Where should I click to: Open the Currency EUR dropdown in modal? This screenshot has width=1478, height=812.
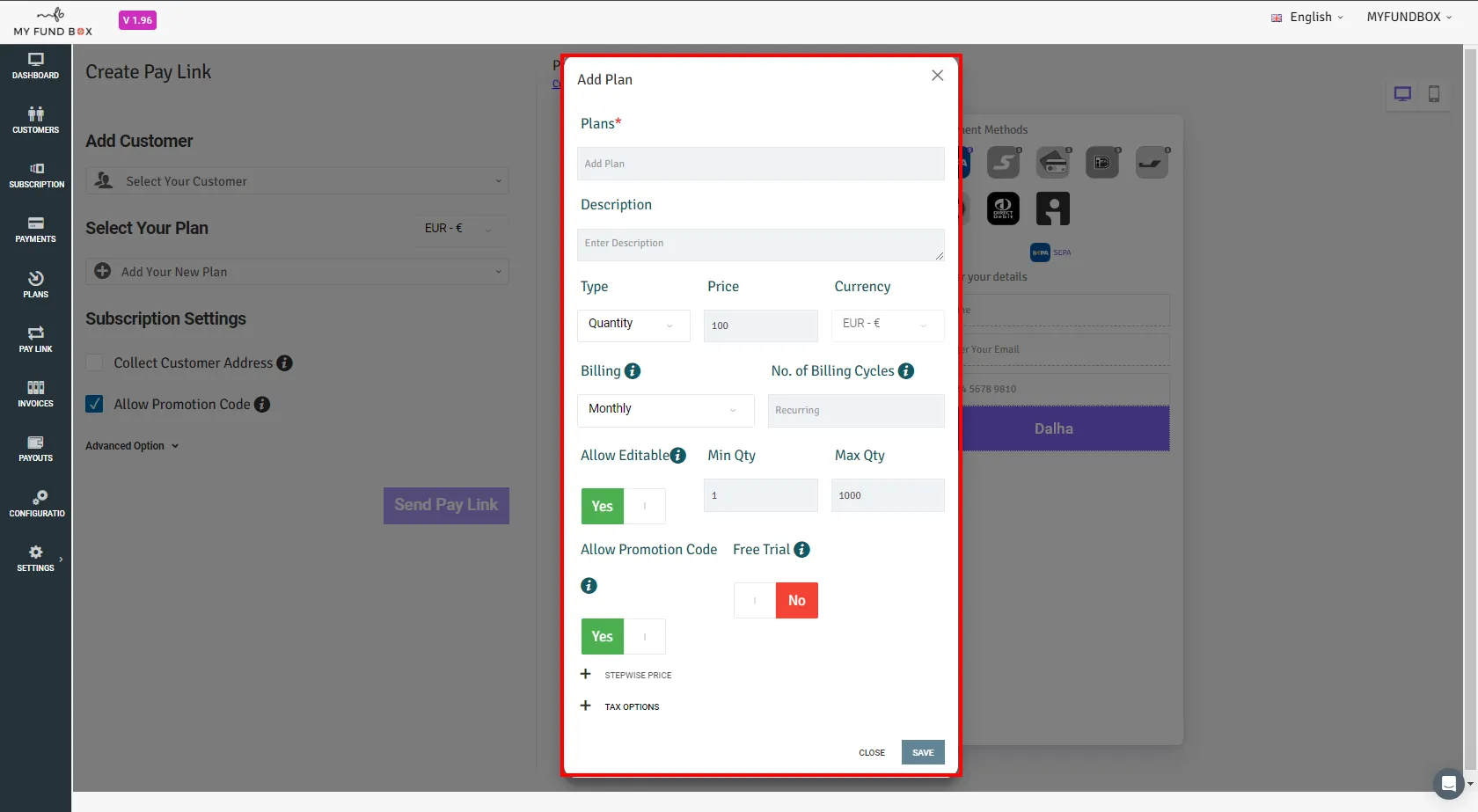(888, 325)
